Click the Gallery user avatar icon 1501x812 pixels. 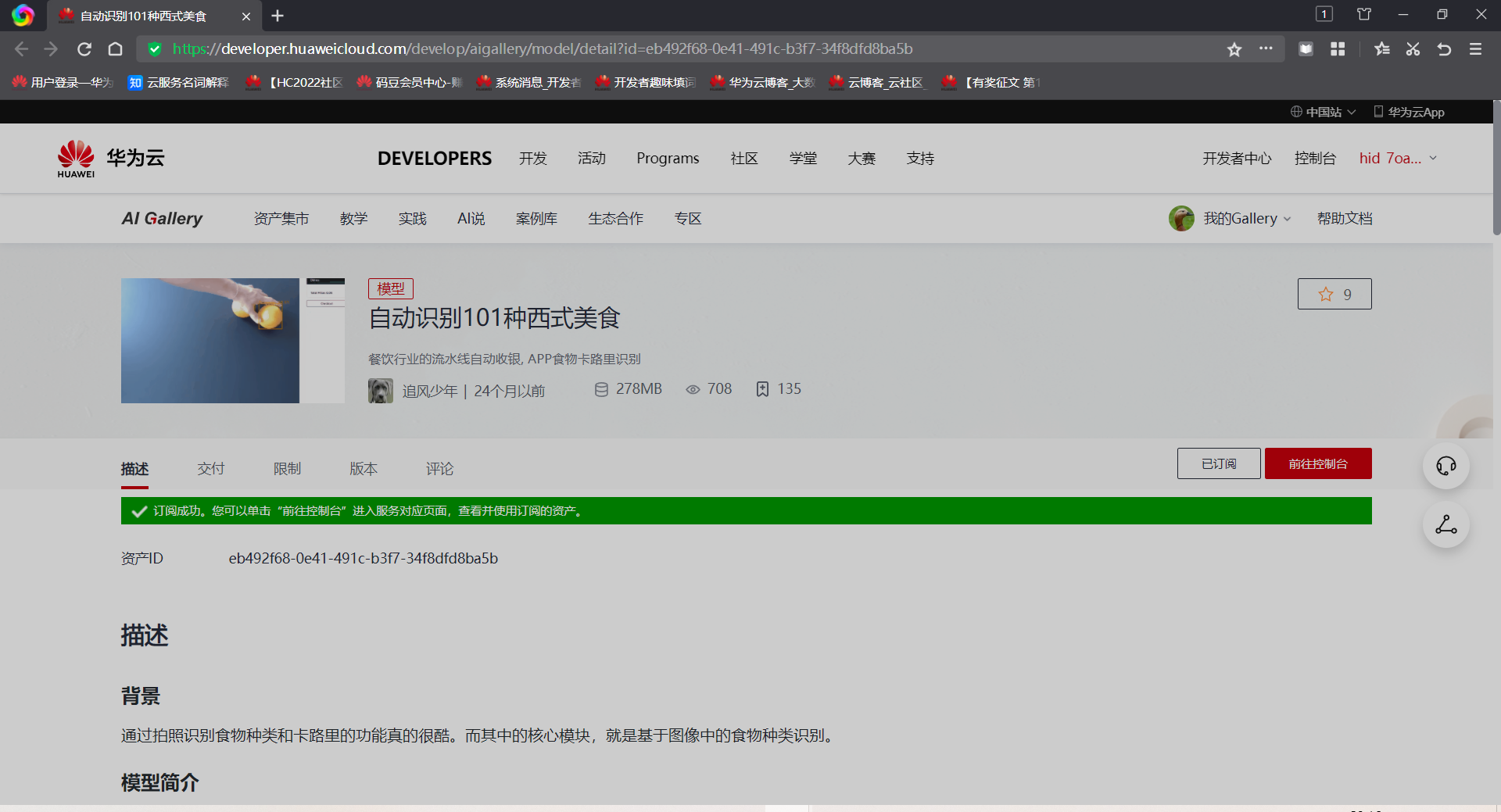[x=1181, y=219]
